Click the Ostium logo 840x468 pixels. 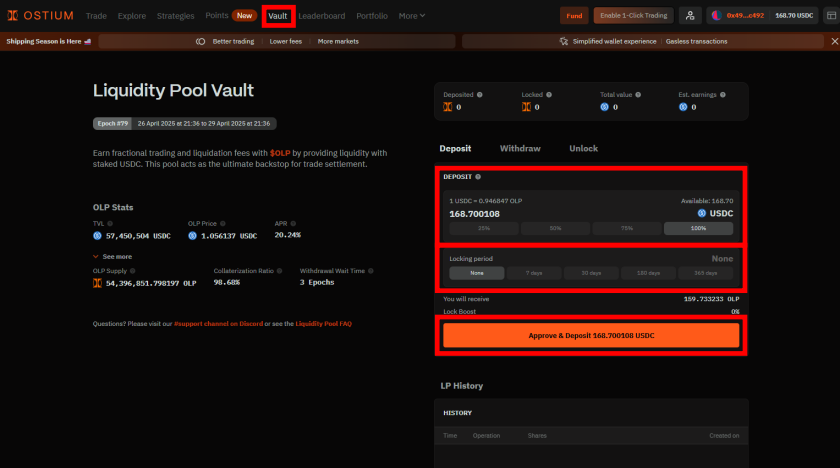(x=40, y=16)
